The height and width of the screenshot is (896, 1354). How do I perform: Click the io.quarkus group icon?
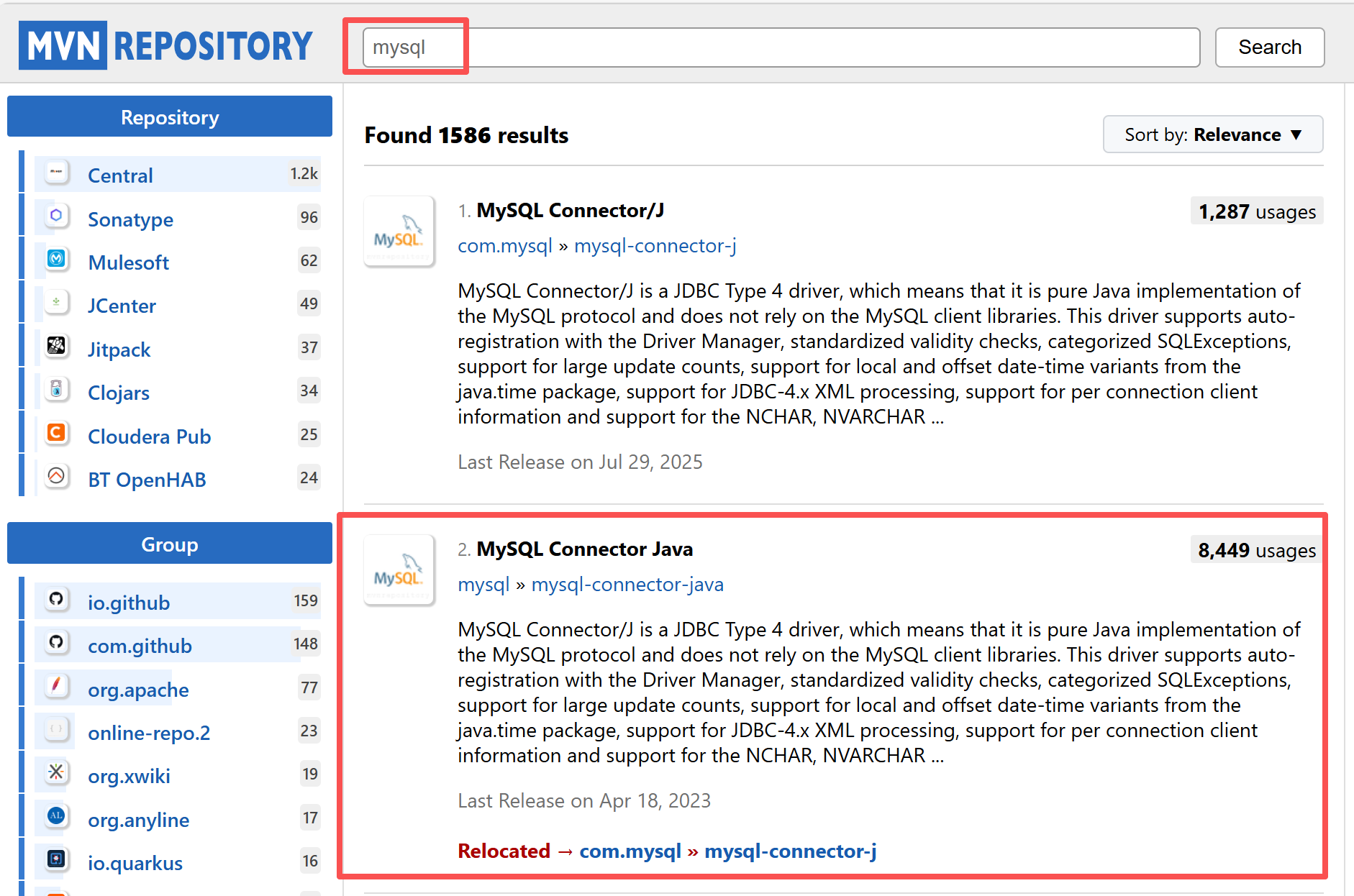[x=56, y=859]
